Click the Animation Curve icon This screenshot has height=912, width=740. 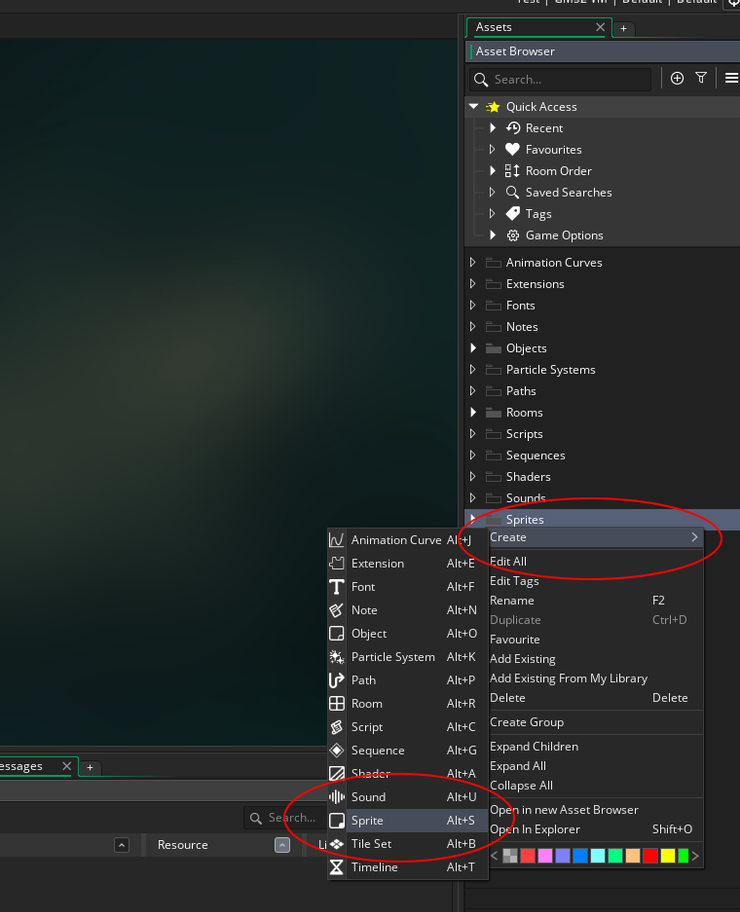point(337,540)
